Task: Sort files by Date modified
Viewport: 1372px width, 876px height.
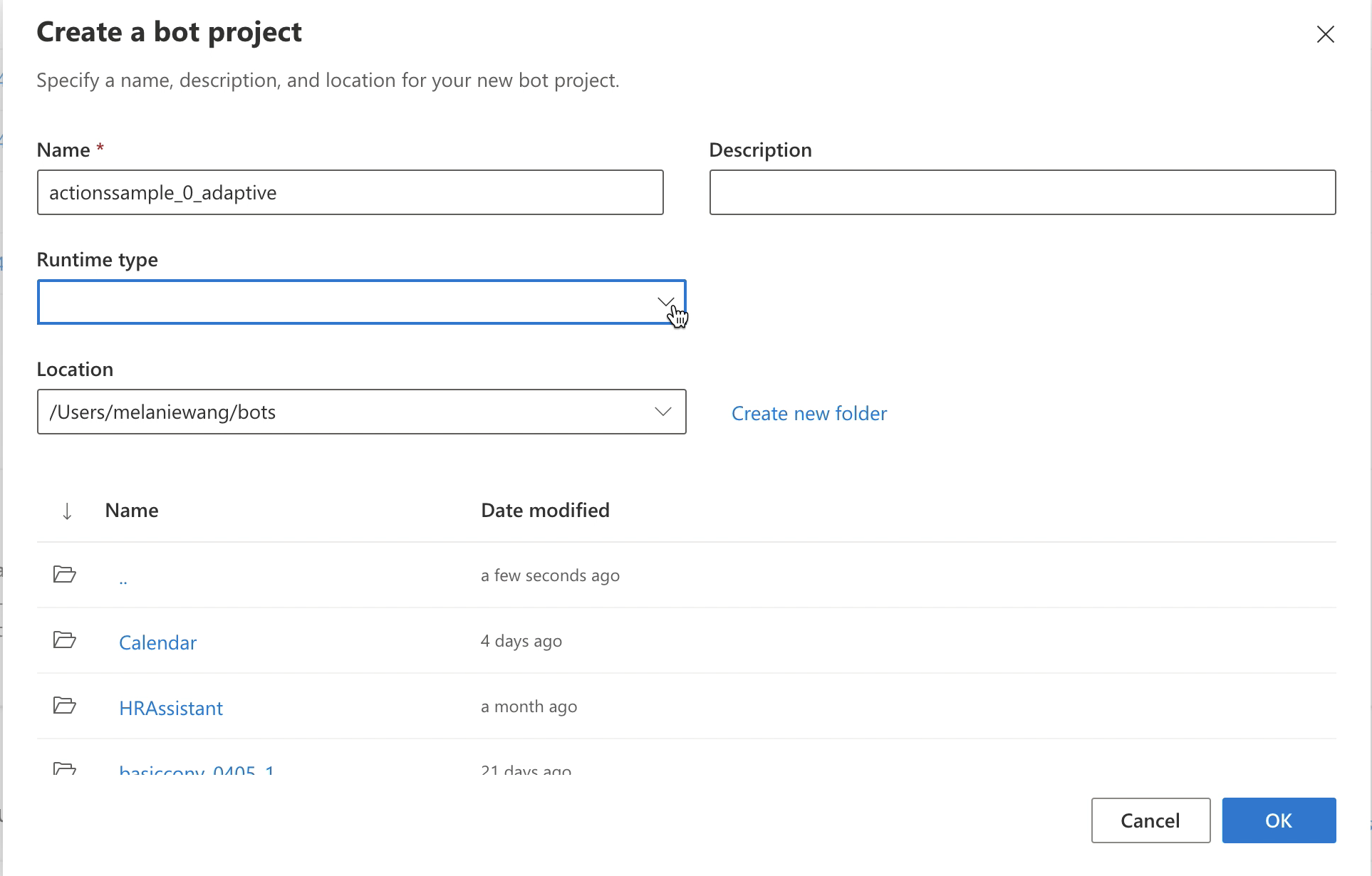Action: (545, 510)
